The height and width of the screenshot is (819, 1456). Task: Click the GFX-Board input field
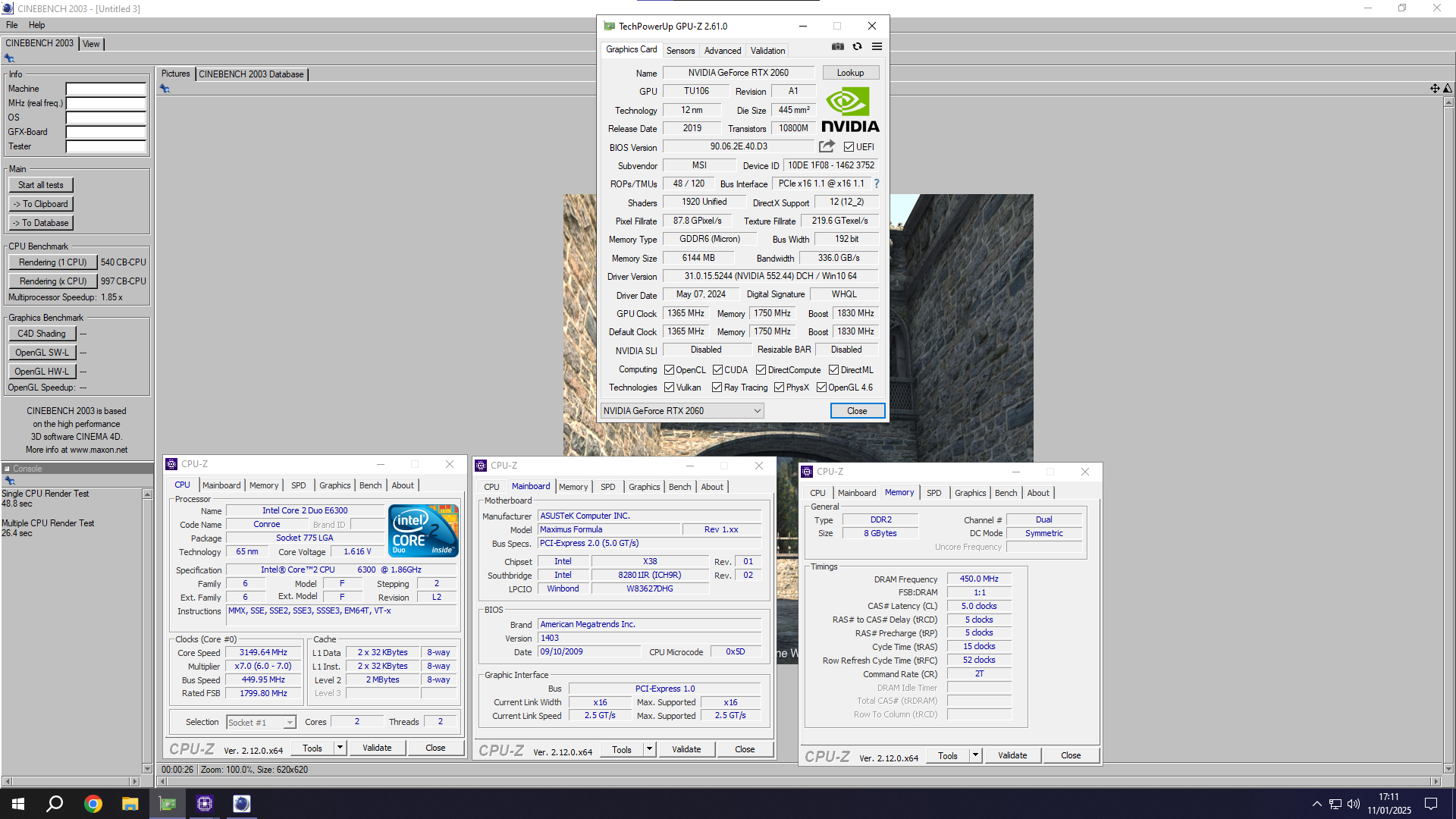[105, 132]
